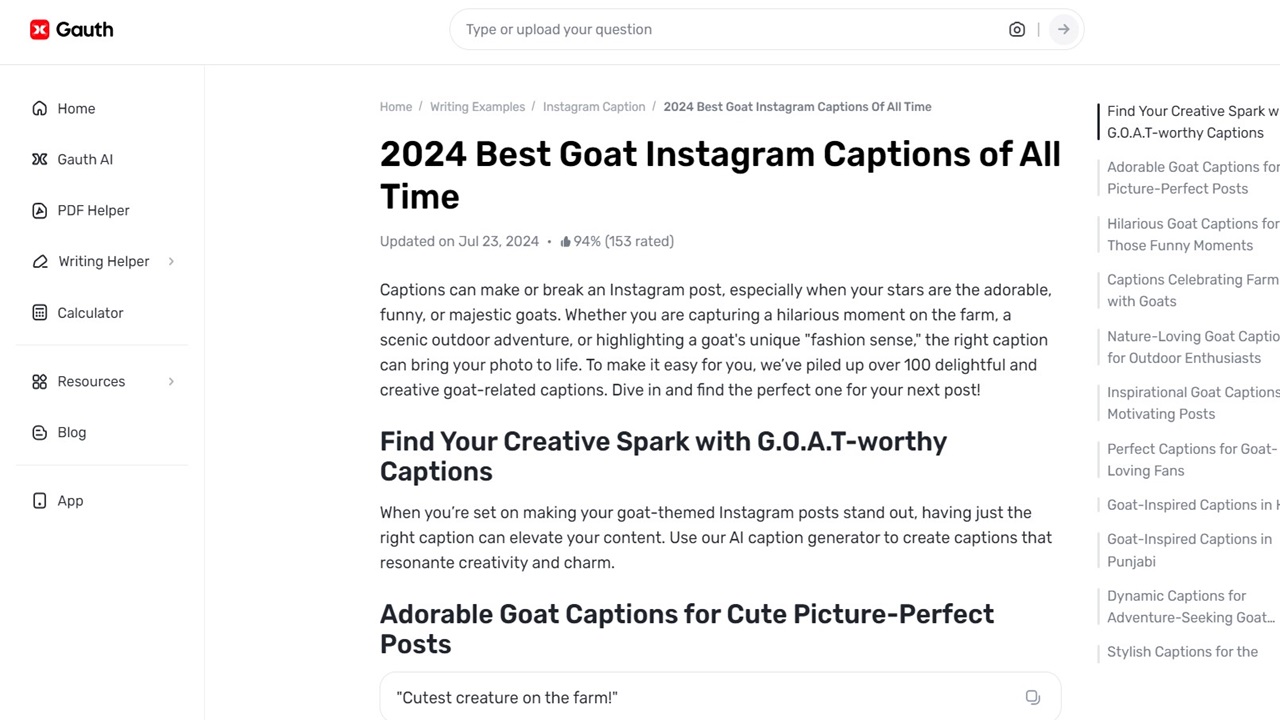Select Blog in the sidebar menu
This screenshot has height=720, width=1280.
point(71,432)
